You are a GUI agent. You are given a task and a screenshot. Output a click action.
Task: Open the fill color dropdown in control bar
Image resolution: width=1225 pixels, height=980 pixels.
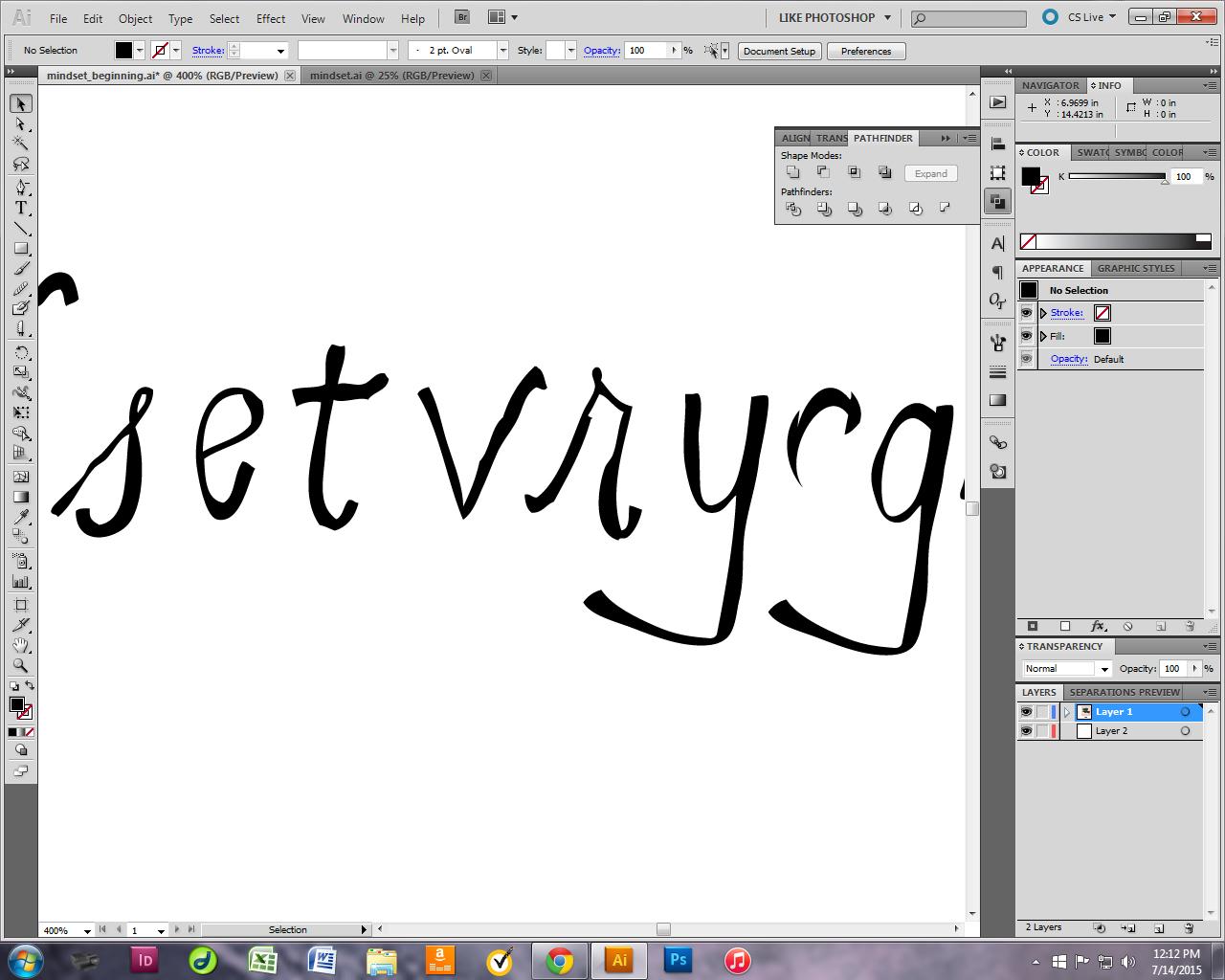140,51
